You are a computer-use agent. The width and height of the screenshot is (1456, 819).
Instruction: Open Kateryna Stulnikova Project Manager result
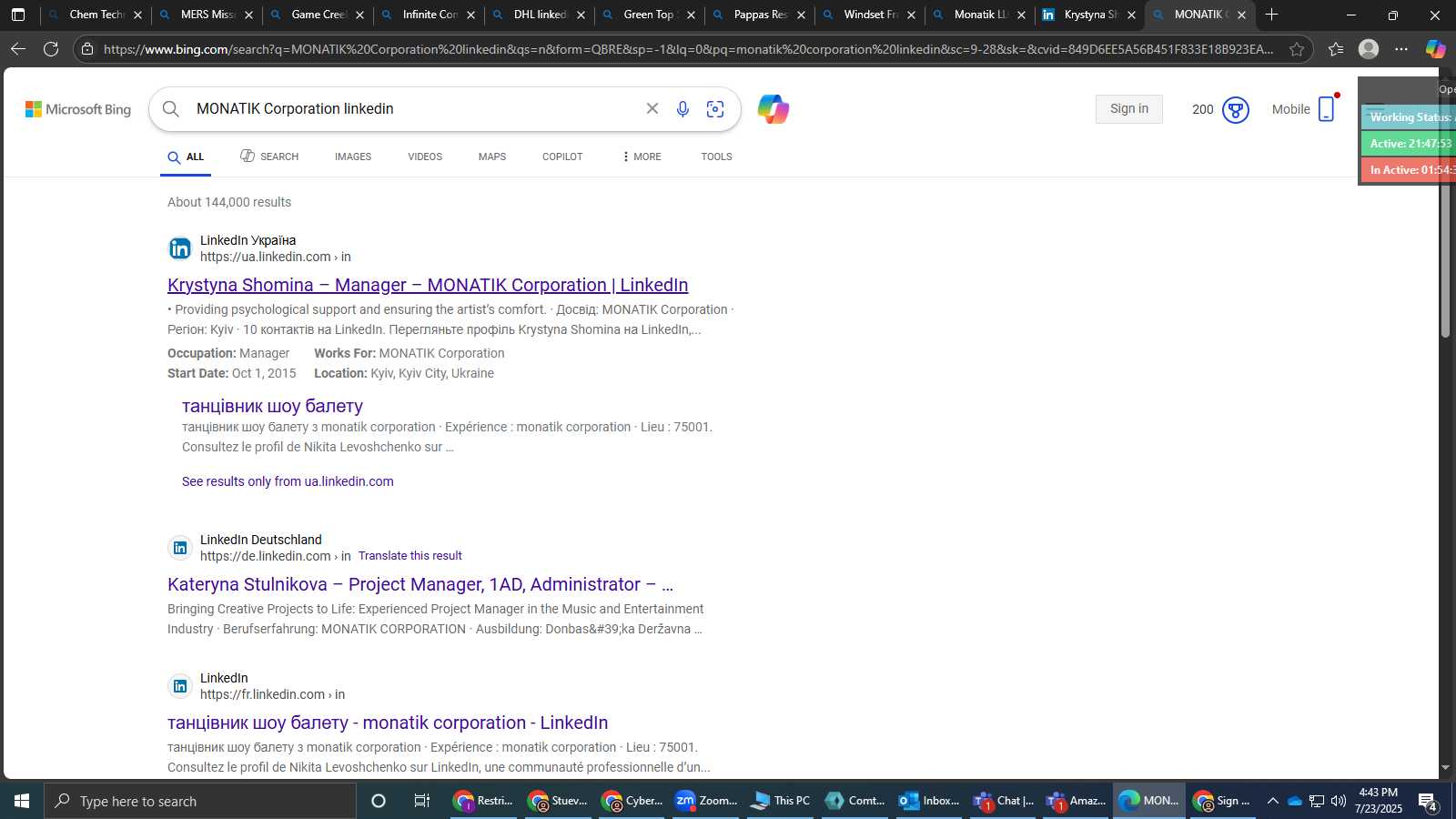coord(420,584)
